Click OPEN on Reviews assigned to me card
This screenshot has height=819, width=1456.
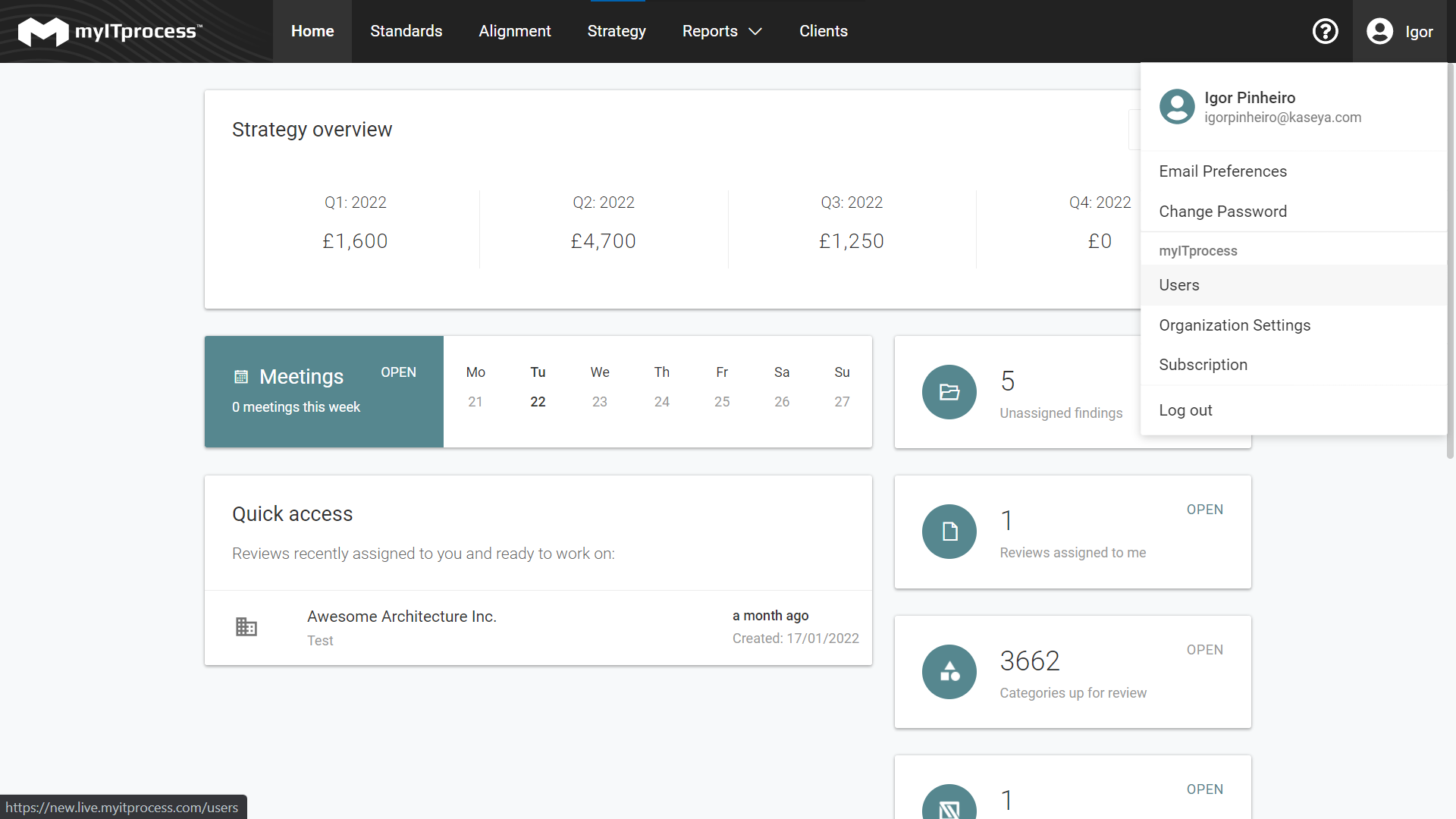(x=1204, y=510)
